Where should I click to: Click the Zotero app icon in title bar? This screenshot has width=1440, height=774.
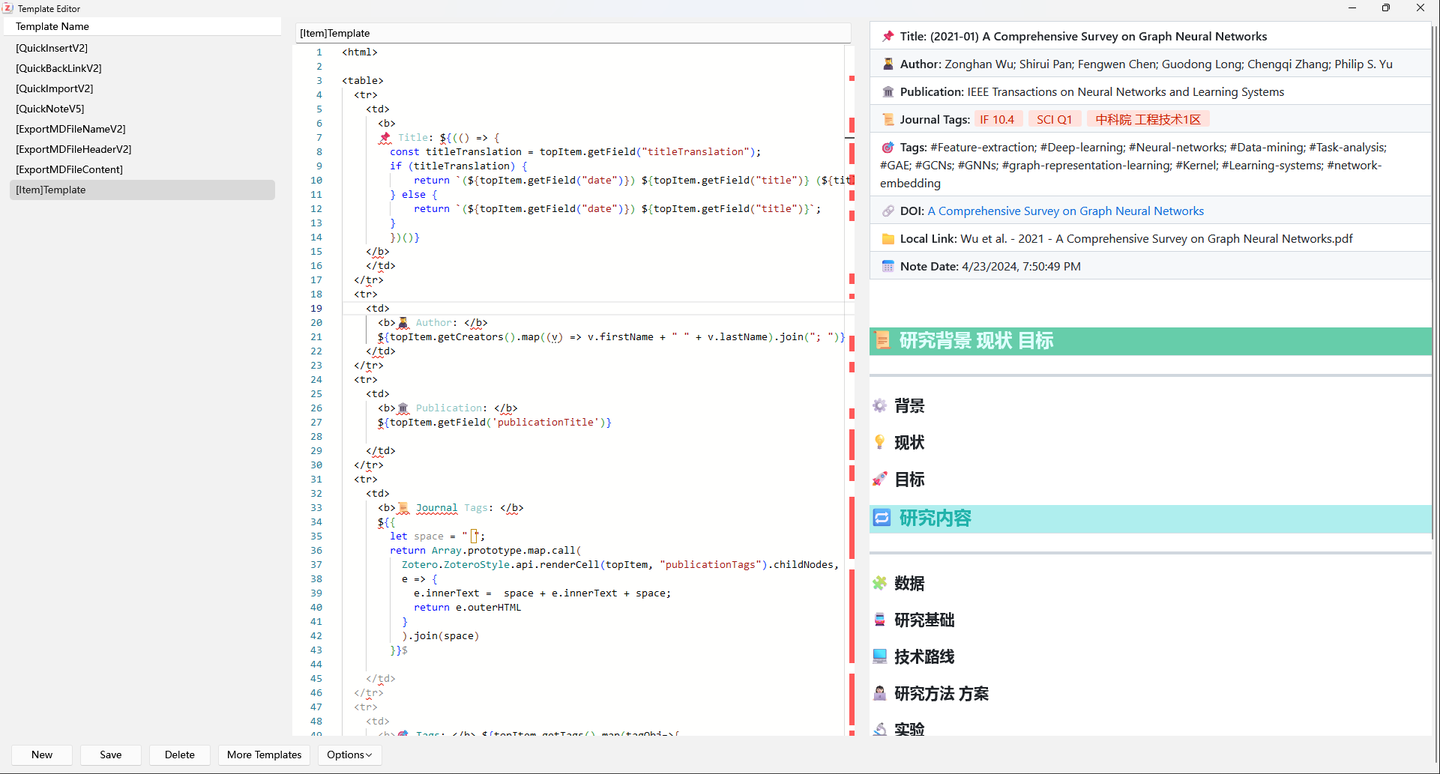8,8
